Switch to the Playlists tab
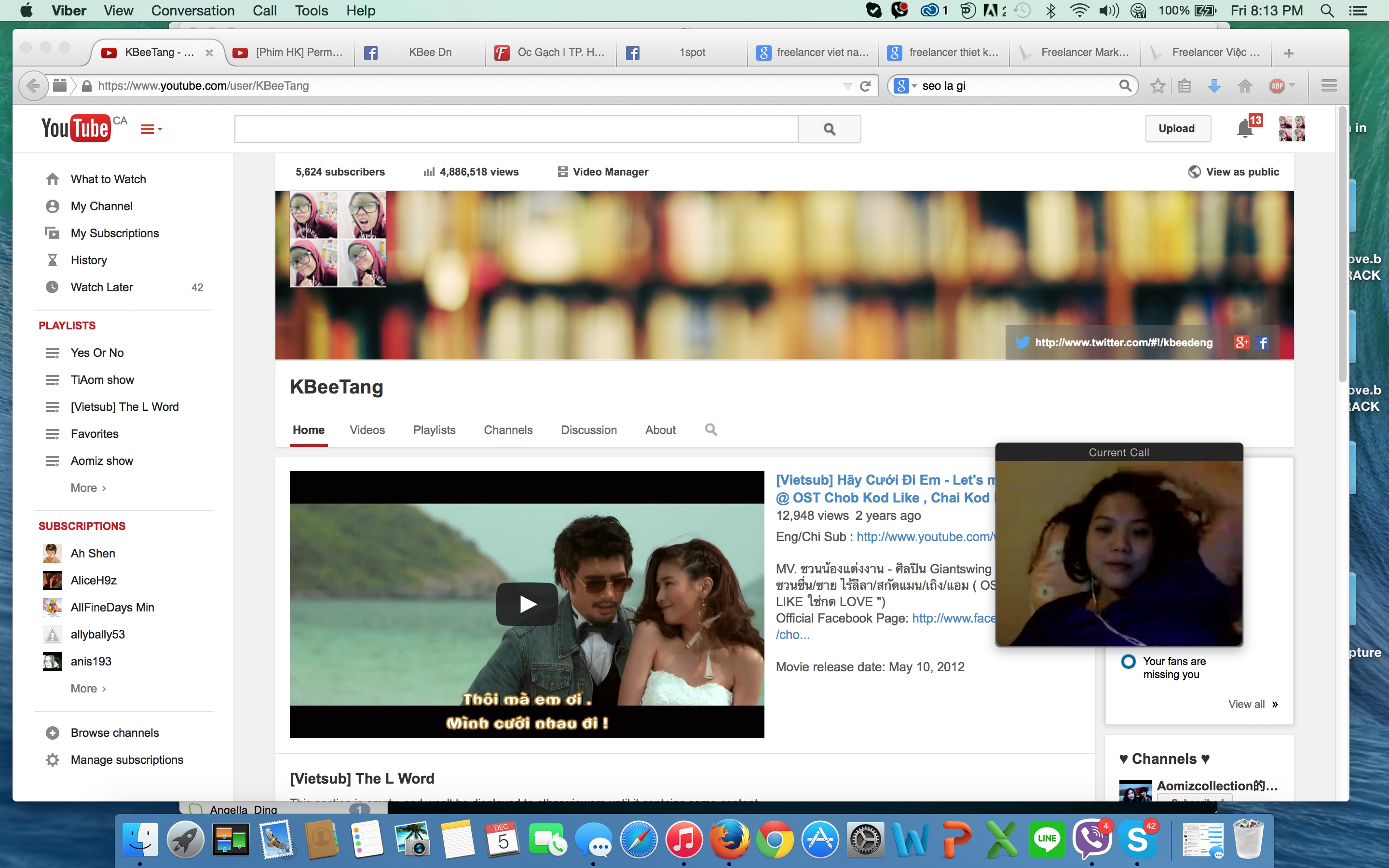Screen dimensions: 1389x868 pyautogui.click(x=434, y=430)
